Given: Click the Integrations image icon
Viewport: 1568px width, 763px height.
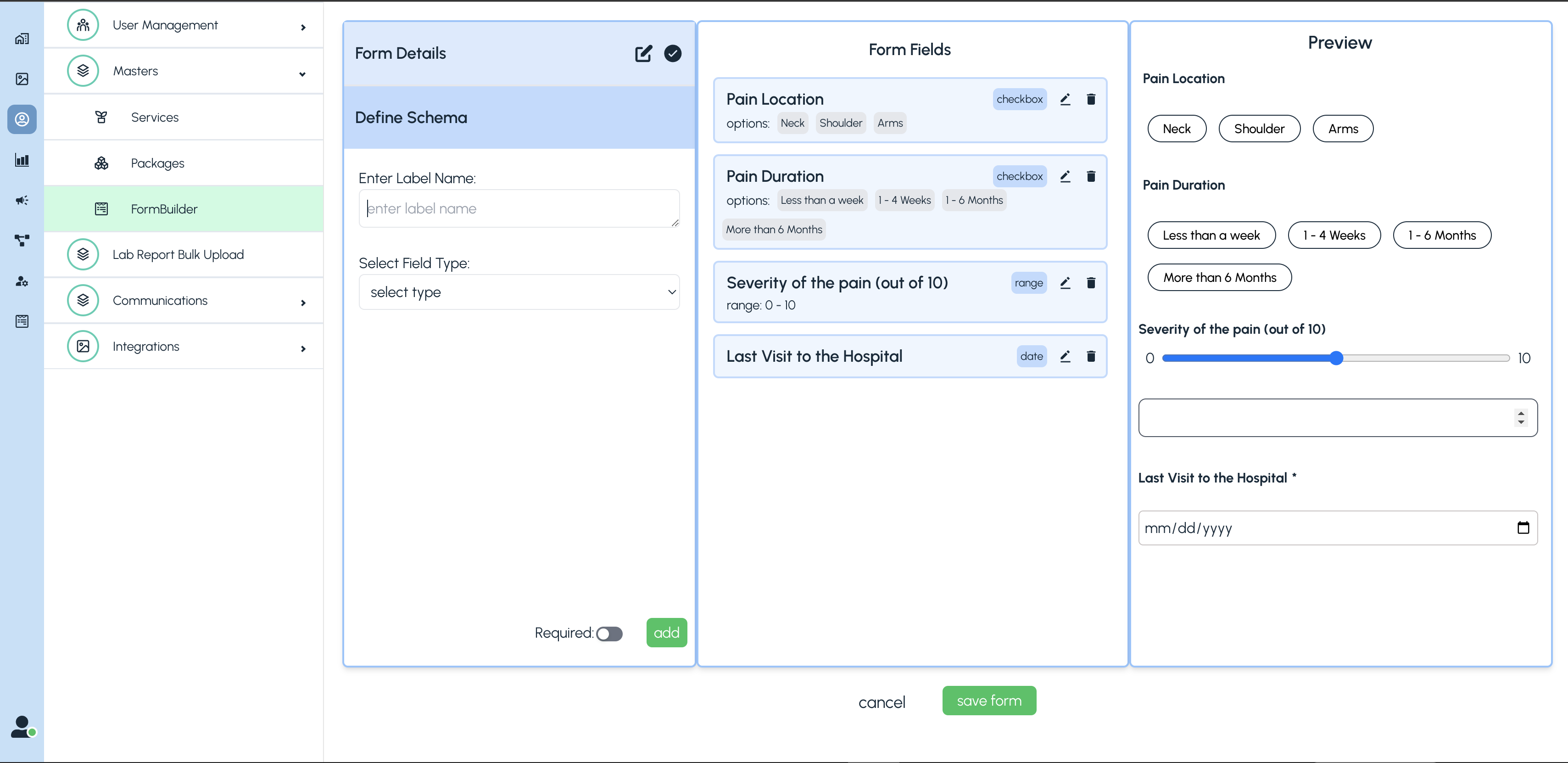Looking at the screenshot, I should (x=83, y=347).
